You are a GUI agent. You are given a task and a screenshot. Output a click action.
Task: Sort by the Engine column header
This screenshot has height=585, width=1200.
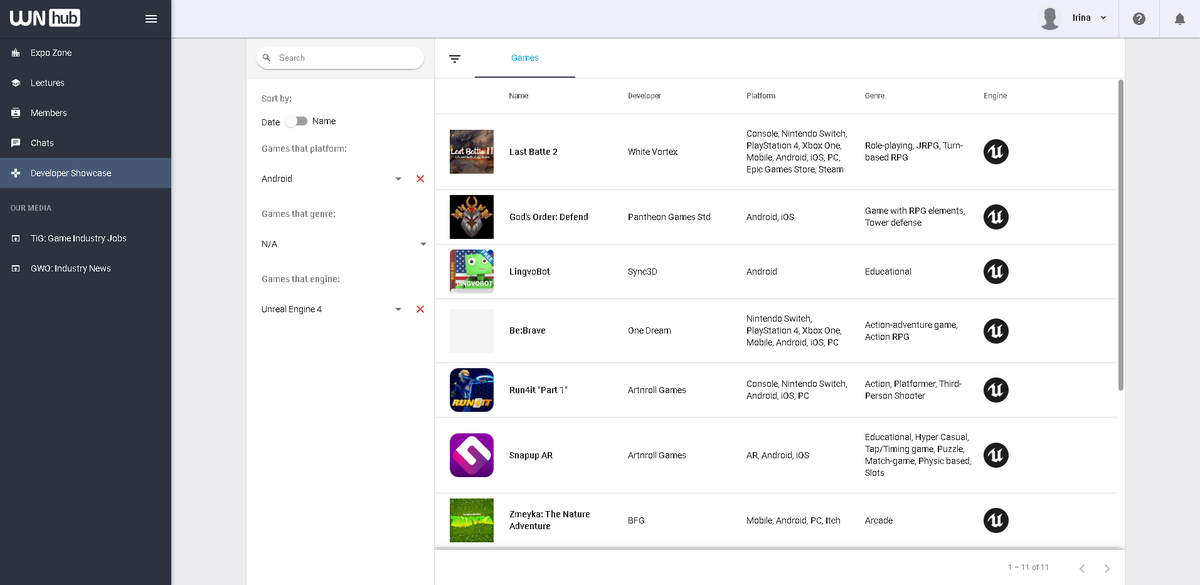995,96
